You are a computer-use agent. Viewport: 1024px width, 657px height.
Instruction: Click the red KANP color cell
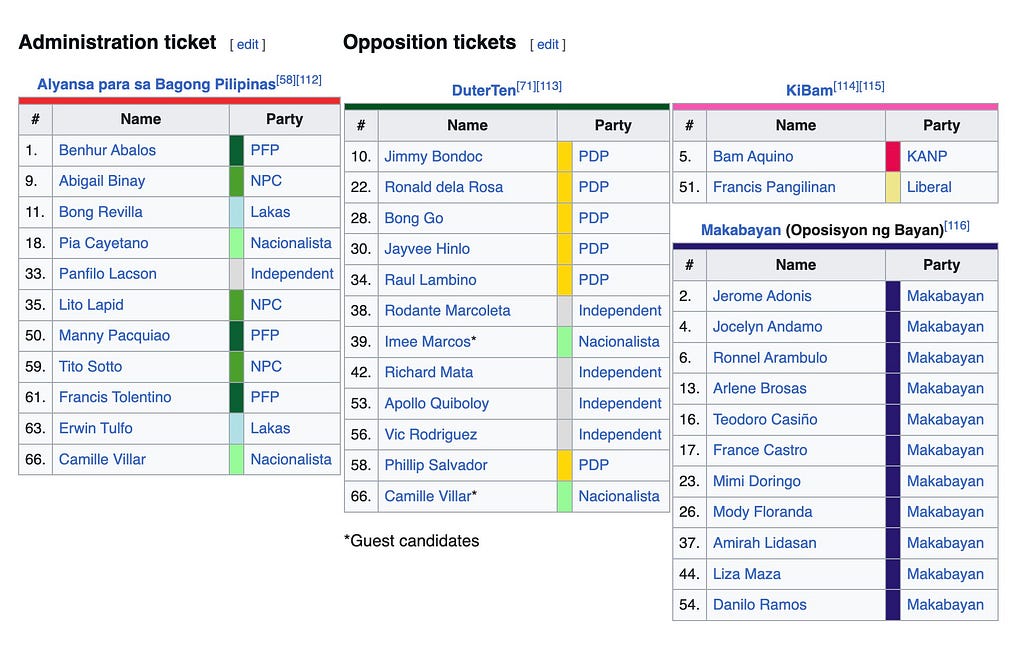893,157
